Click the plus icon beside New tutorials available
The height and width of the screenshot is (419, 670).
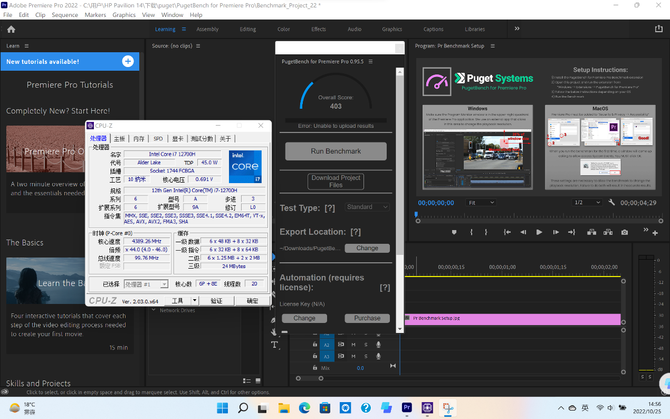pyautogui.click(x=128, y=62)
